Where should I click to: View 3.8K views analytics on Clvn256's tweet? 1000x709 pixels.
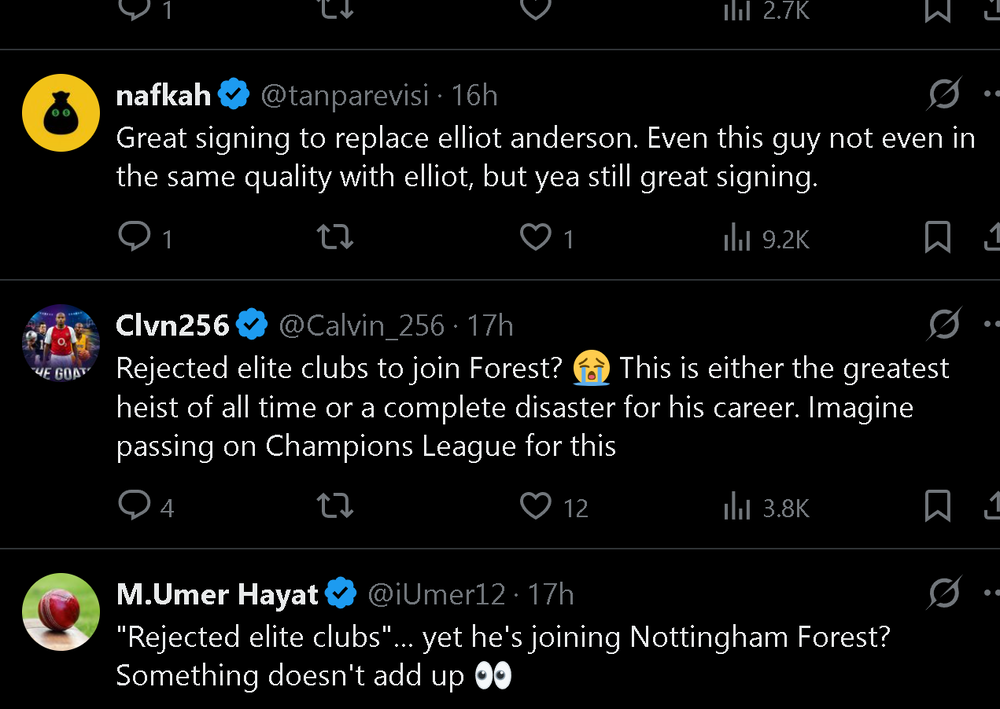[767, 508]
